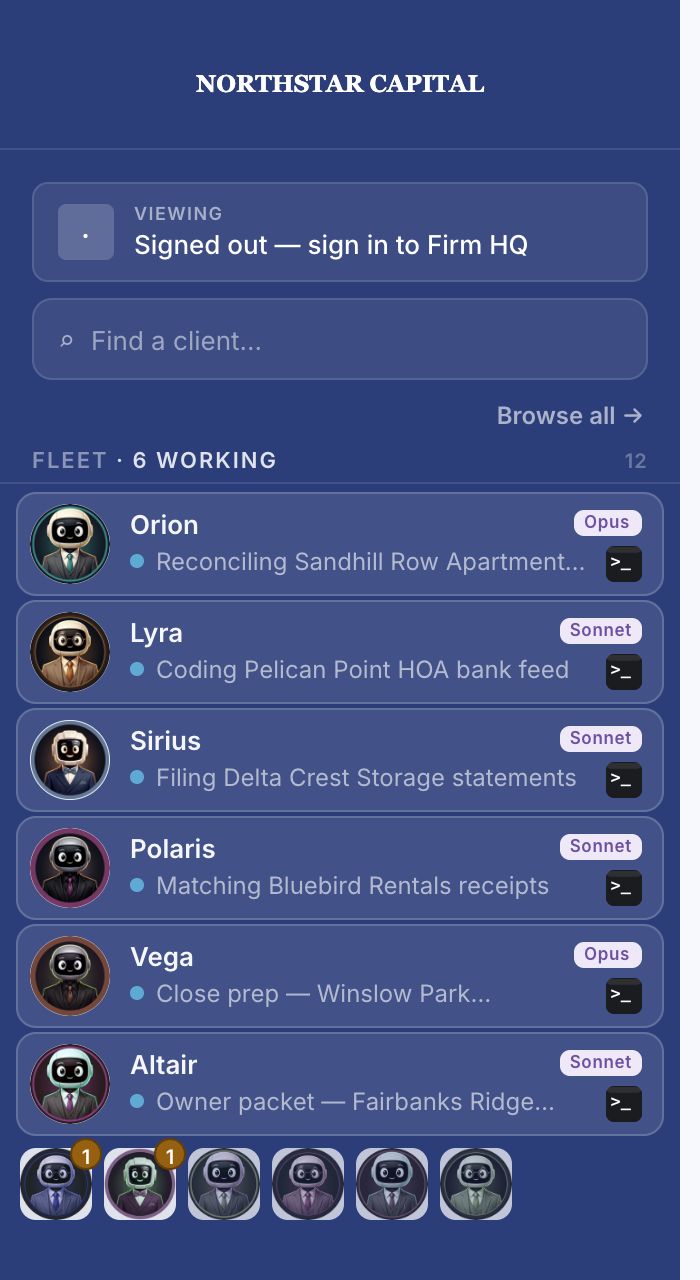Click Orion's robot avatar

70,544
